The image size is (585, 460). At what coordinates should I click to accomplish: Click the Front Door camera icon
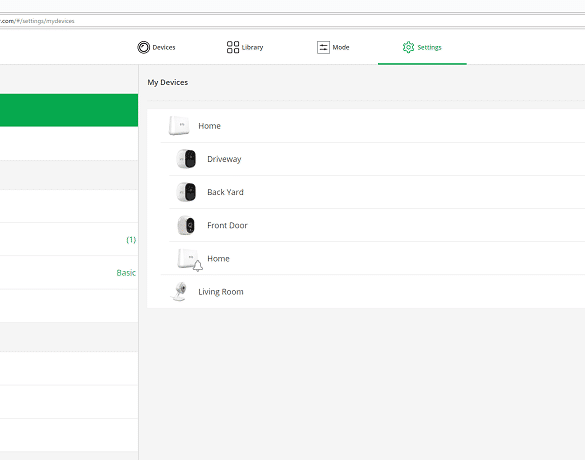coord(186,225)
